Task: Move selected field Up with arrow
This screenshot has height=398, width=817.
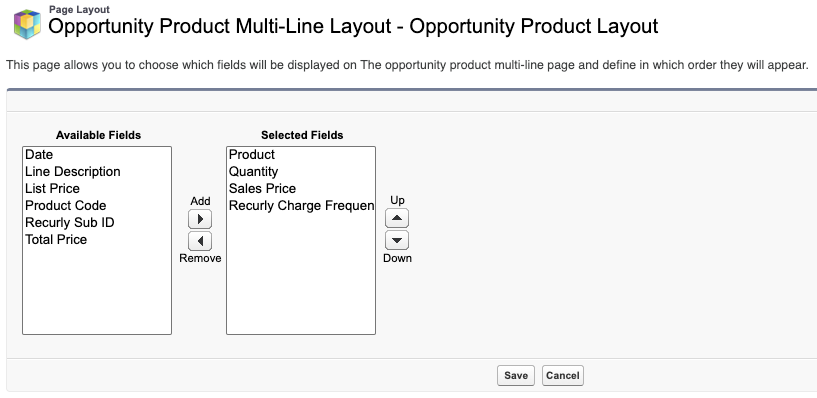Action: (397, 218)
